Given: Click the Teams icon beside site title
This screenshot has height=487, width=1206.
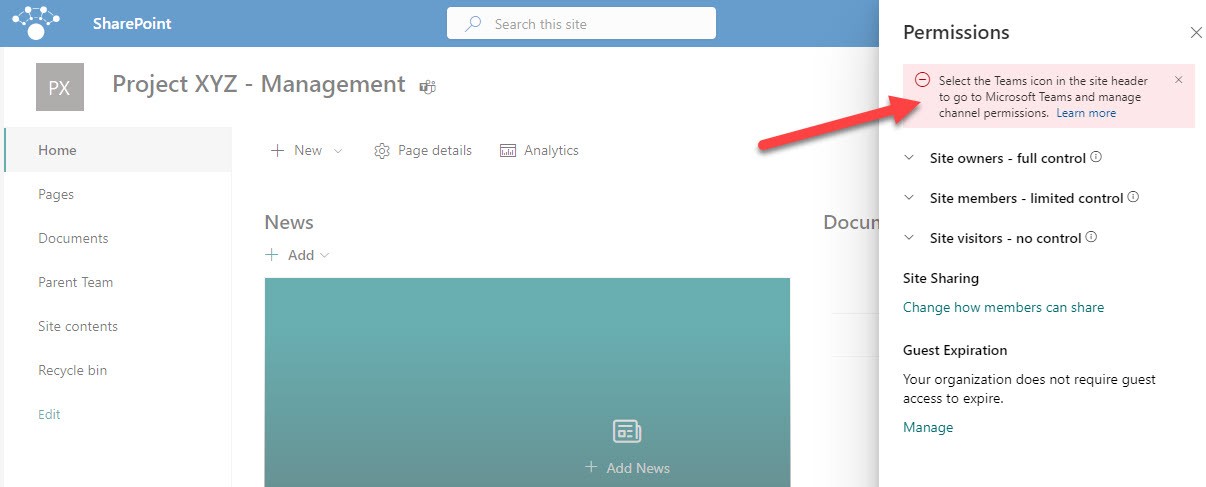Looking at the screenshot, I should 428,86.
